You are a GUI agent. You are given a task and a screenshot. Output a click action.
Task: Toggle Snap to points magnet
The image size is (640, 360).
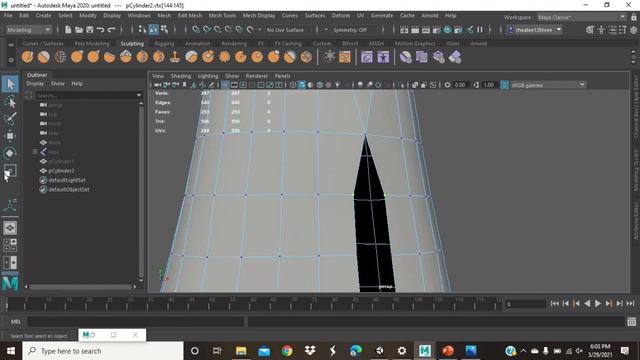[x=218, y=30]
